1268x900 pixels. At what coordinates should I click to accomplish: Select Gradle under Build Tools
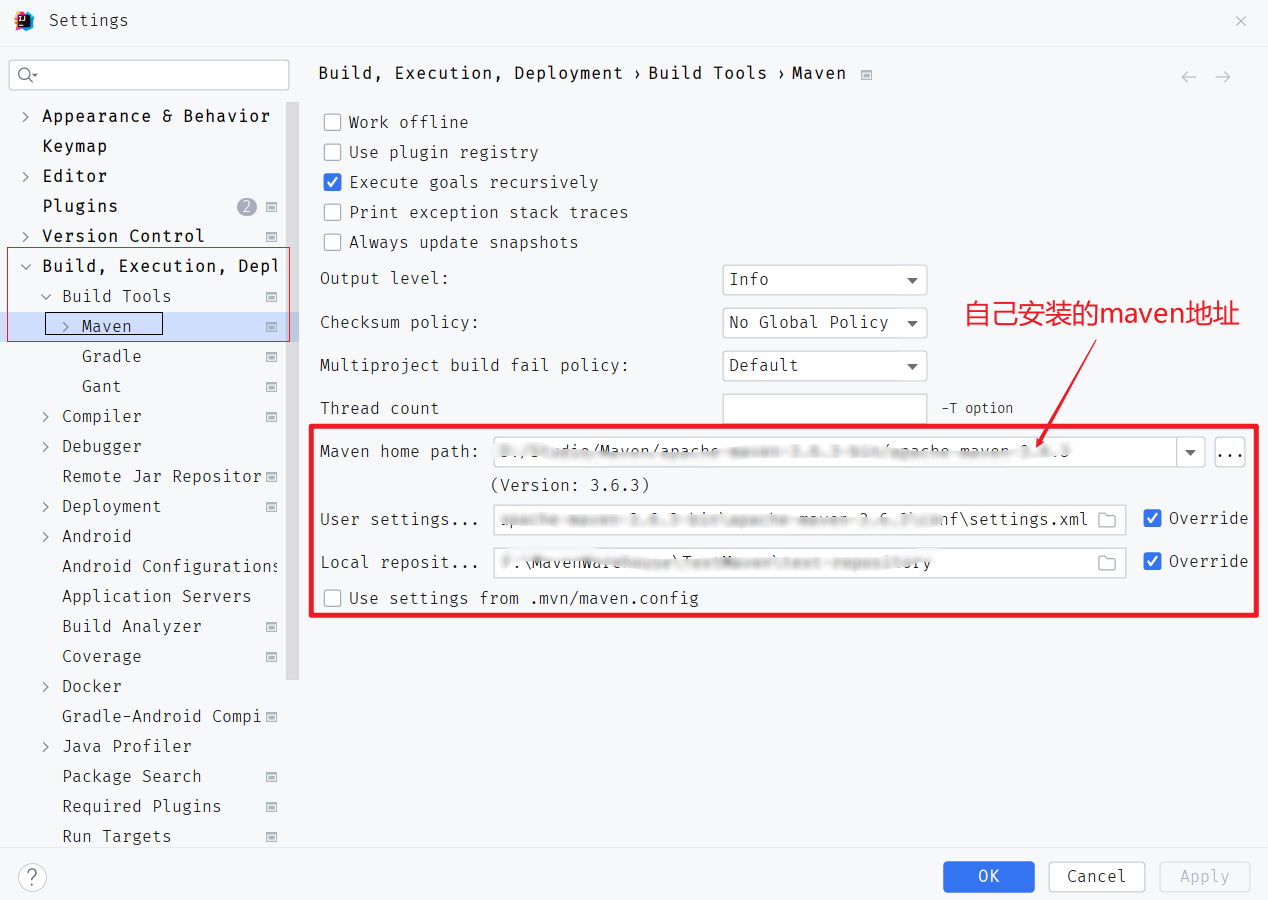[111, 356]
